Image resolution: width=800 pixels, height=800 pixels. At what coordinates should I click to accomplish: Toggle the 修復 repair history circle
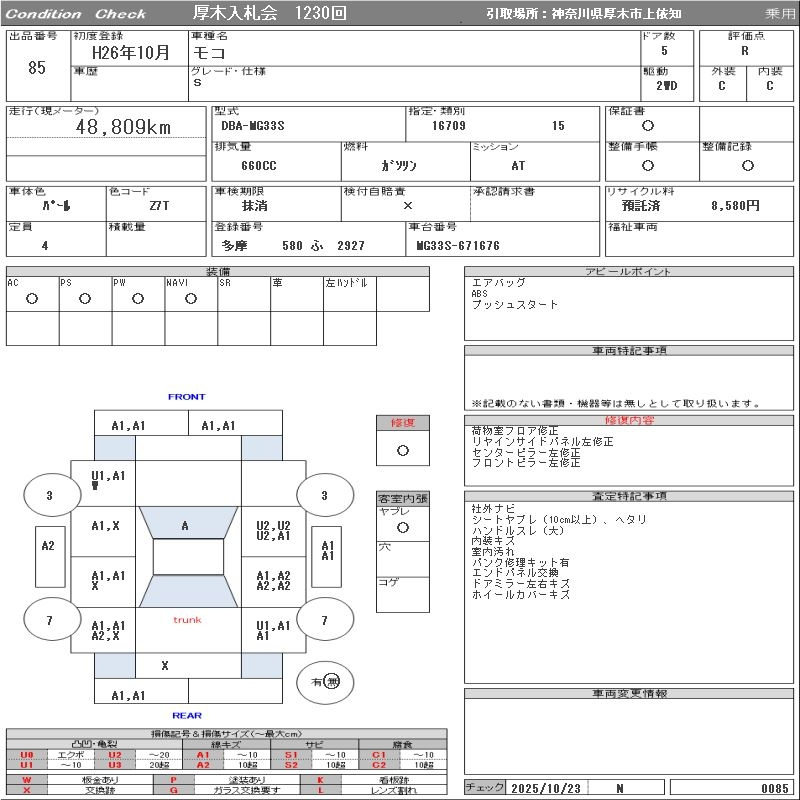coord(402,450)
